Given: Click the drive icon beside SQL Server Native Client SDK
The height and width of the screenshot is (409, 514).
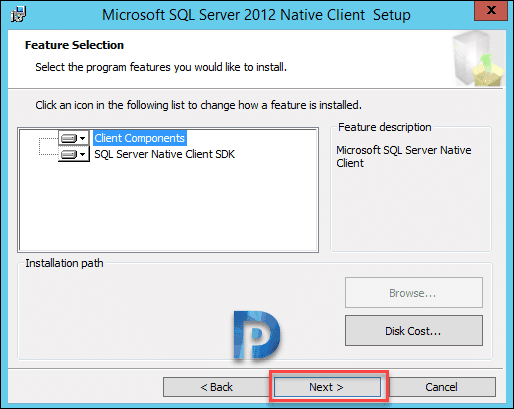Looking at the screenshot, I should pos(69,154).
